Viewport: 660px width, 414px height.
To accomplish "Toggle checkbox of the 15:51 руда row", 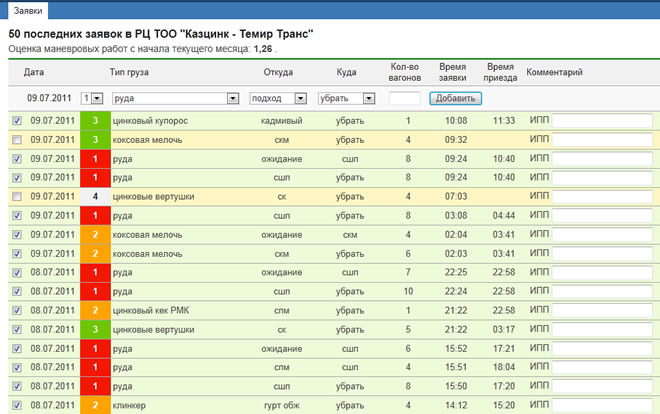I will [17, 367].
